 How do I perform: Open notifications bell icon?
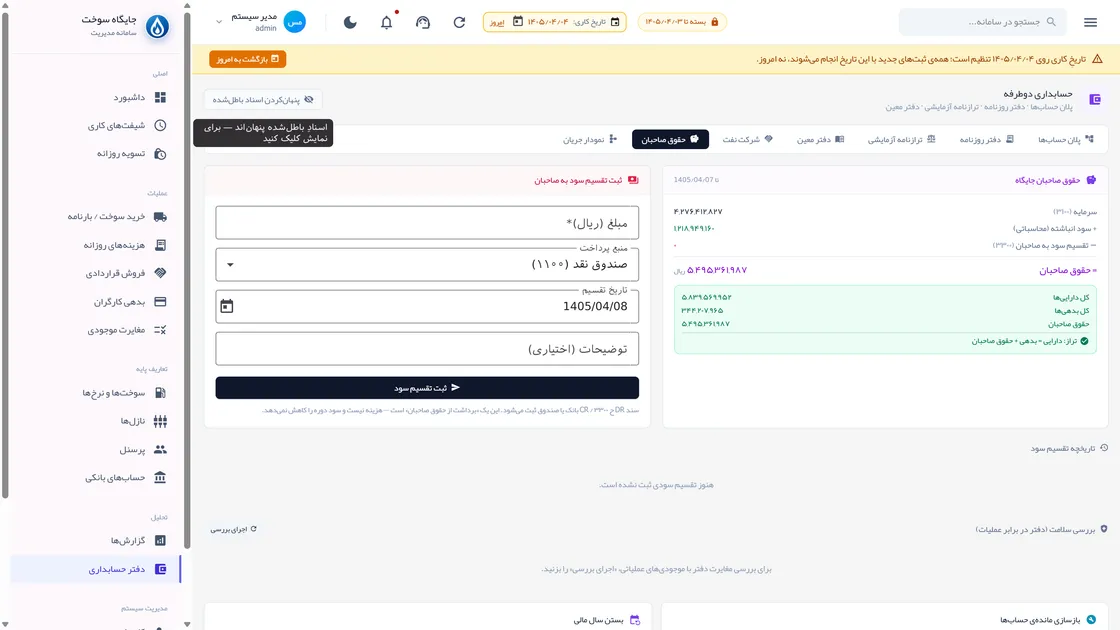click(386, 22)
